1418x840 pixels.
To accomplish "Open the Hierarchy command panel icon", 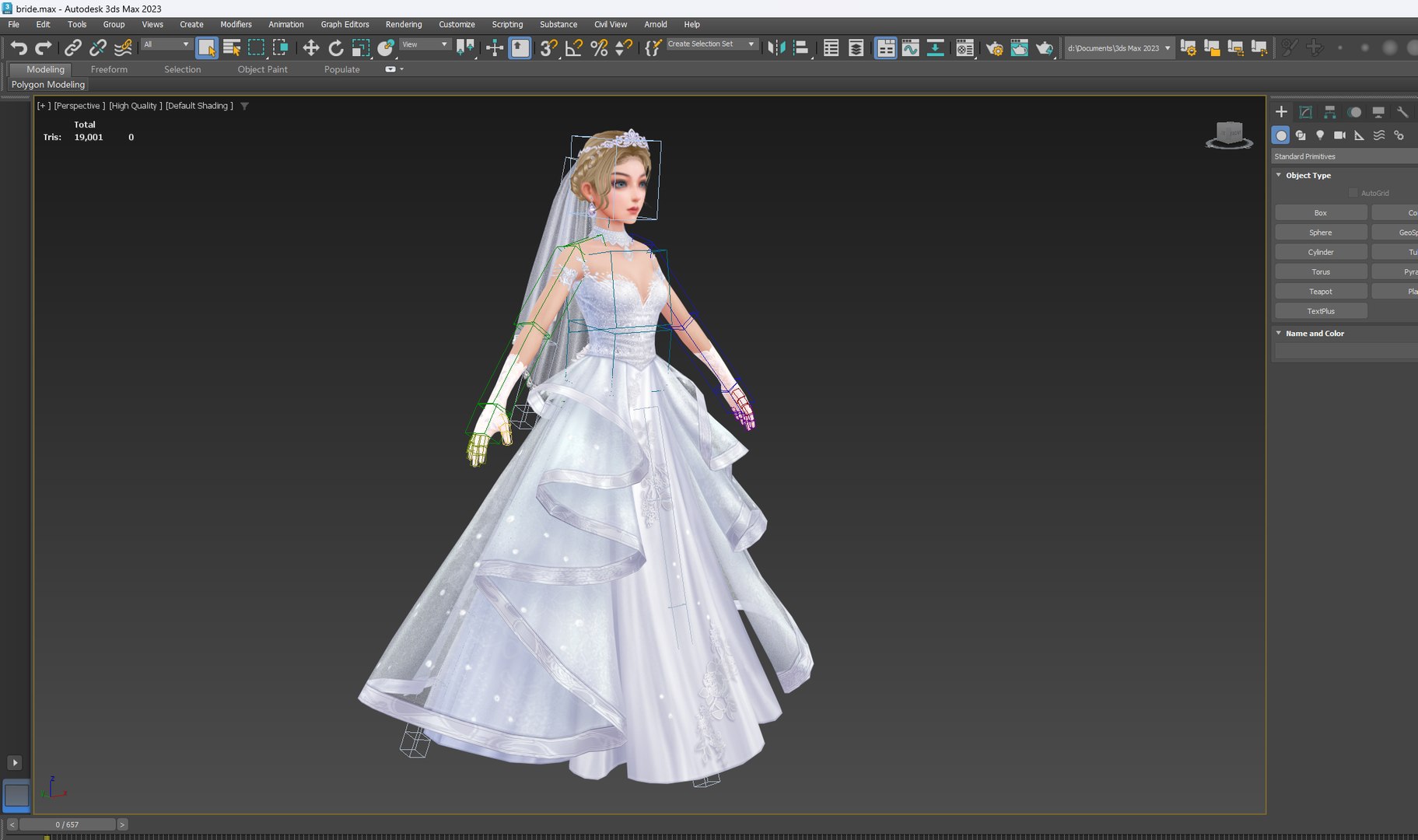I will click(x=1329, y=112).
